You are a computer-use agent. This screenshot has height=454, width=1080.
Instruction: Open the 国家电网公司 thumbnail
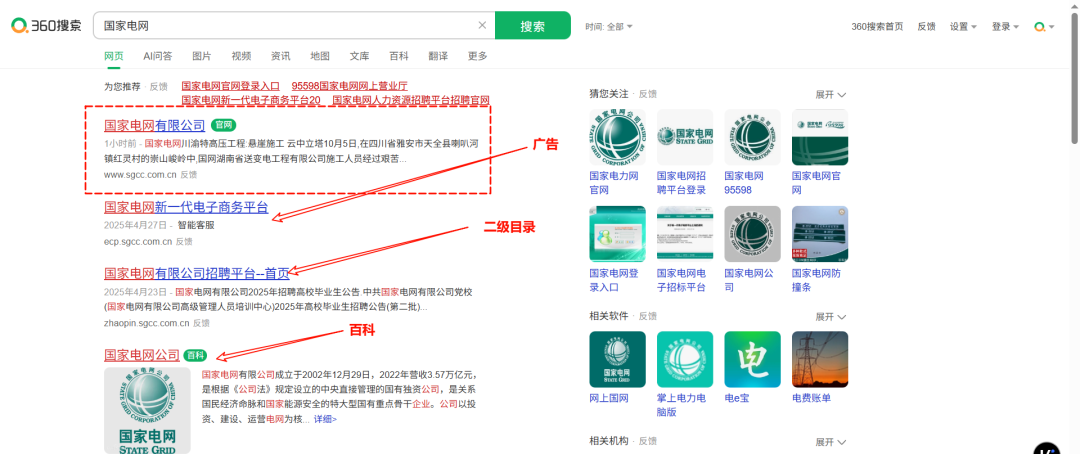[x=752, y=234]
